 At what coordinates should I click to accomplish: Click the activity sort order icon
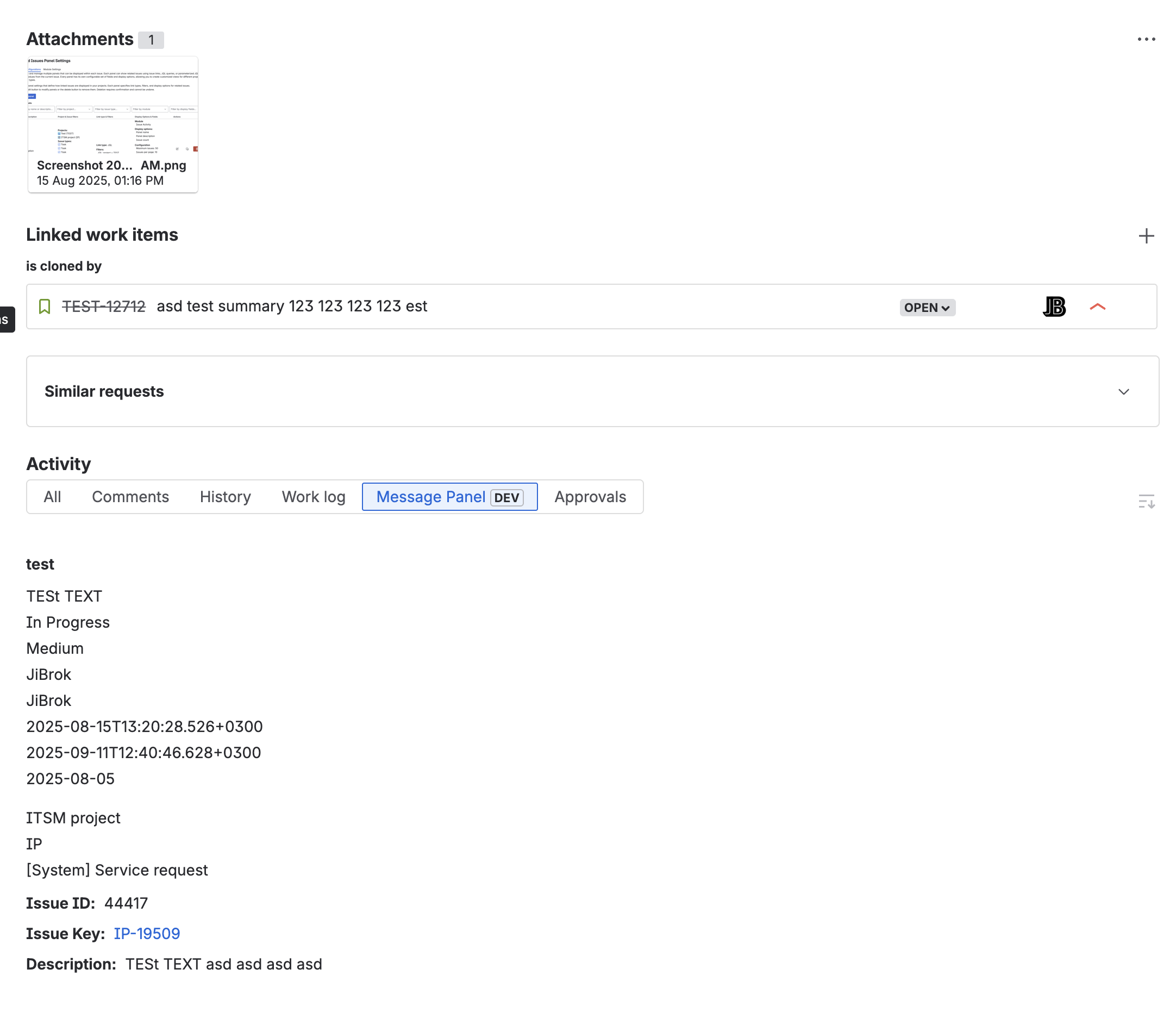point(1147,501)
